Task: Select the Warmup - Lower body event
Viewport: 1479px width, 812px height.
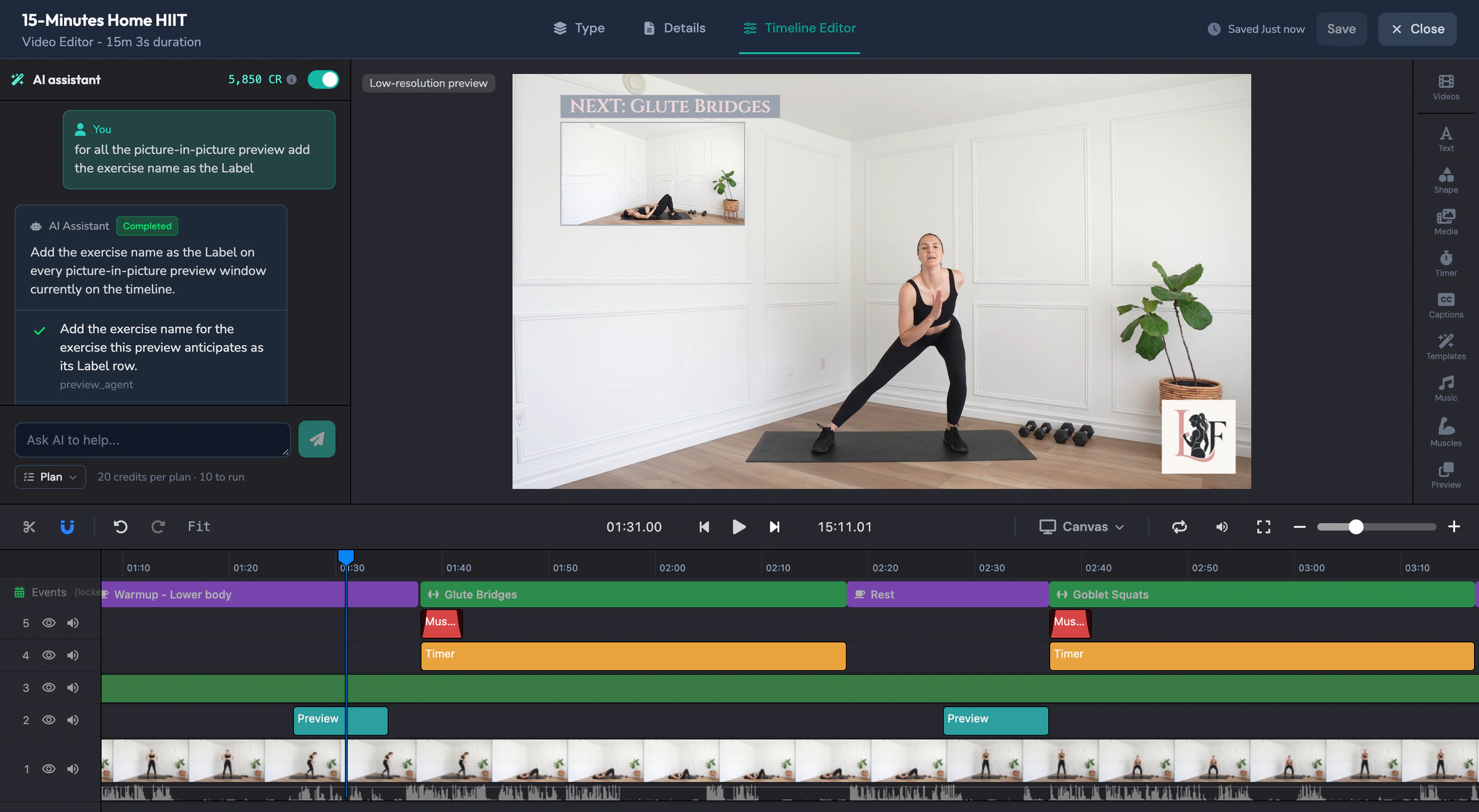Action: point(259,595)
